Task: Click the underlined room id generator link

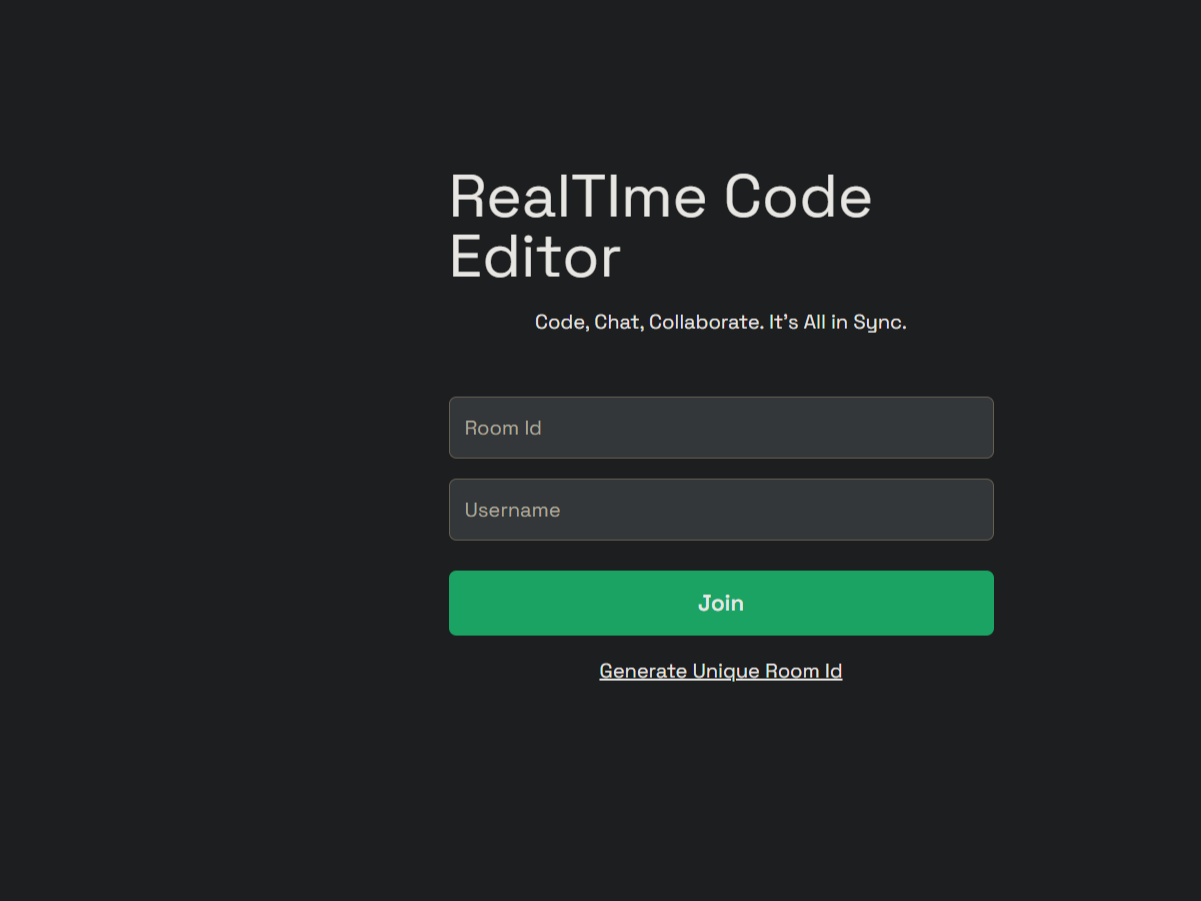Action: tap(720, 670)
